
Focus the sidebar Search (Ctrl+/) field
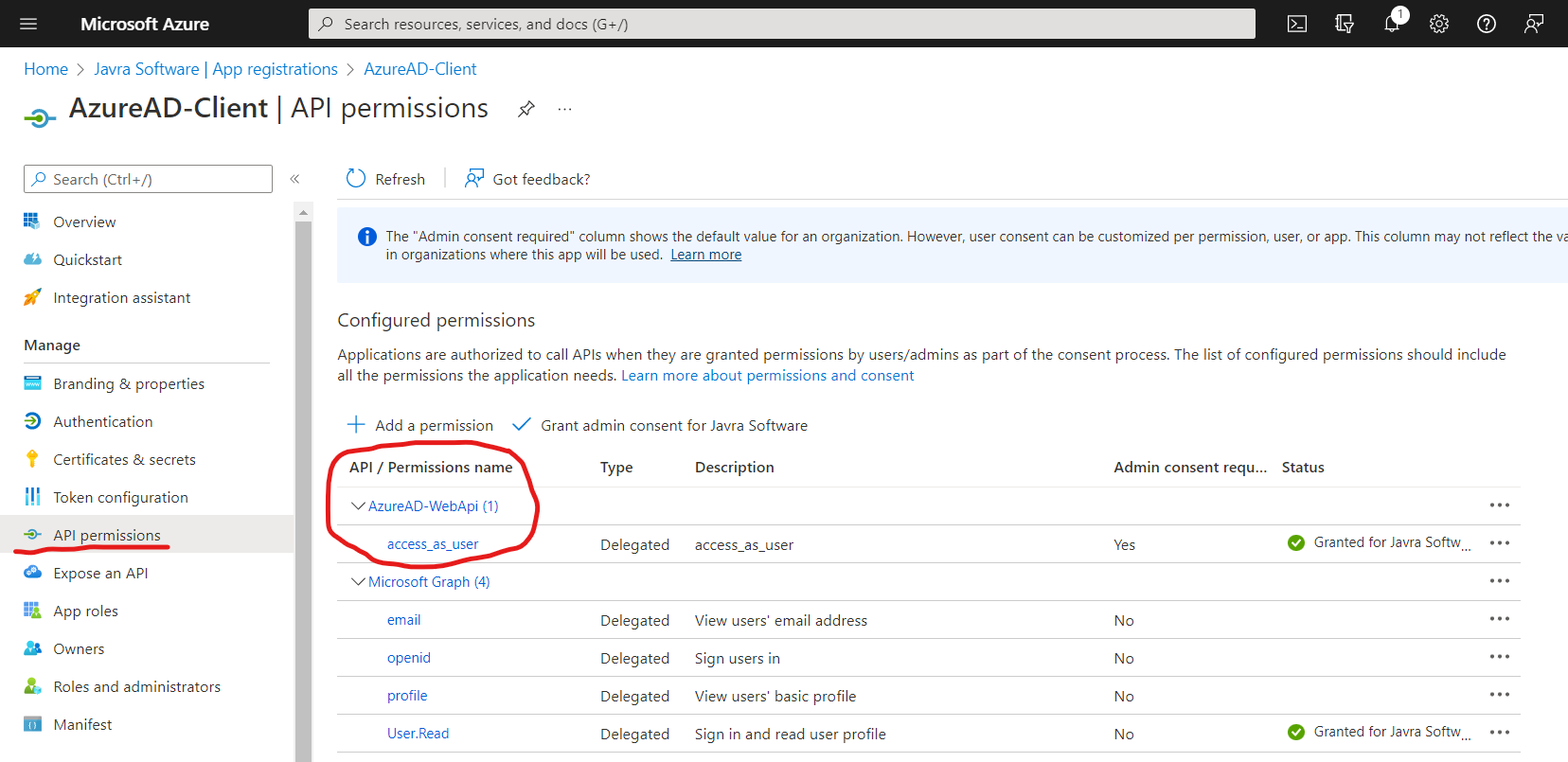(x=148, y=179)
